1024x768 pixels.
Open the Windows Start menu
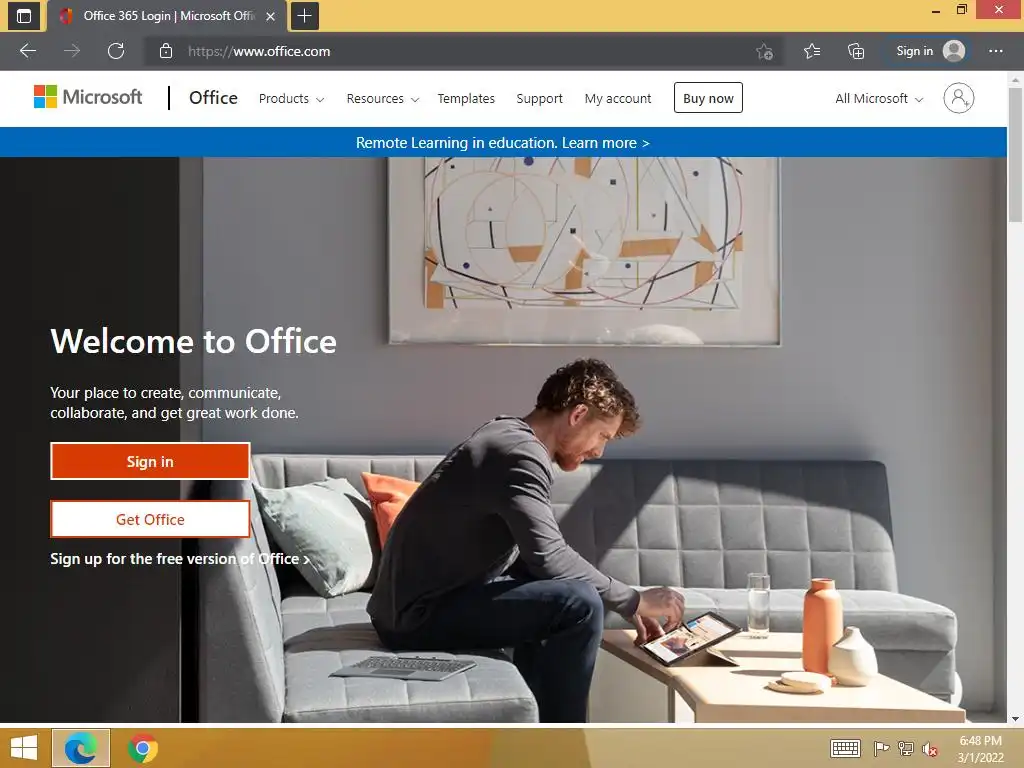click(x=24, y=748)
